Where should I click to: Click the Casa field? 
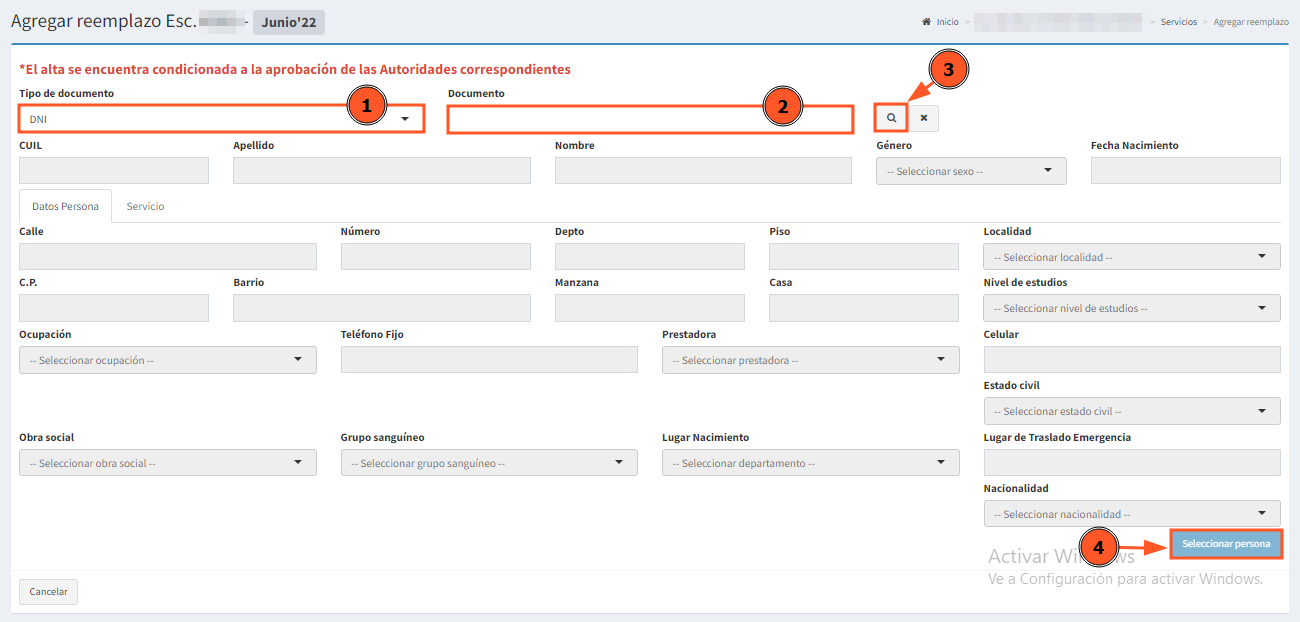(864, 308)
